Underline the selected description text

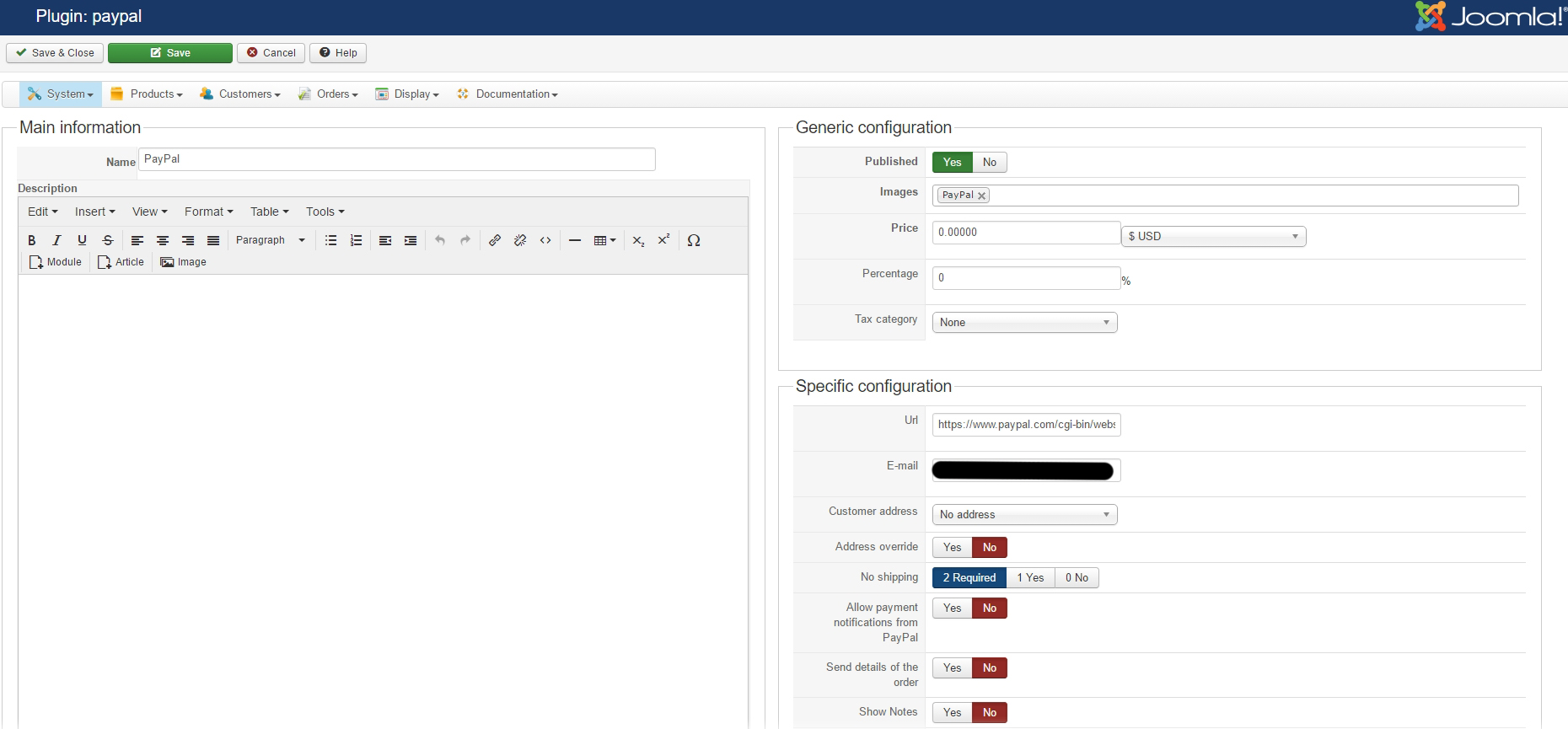82,240
